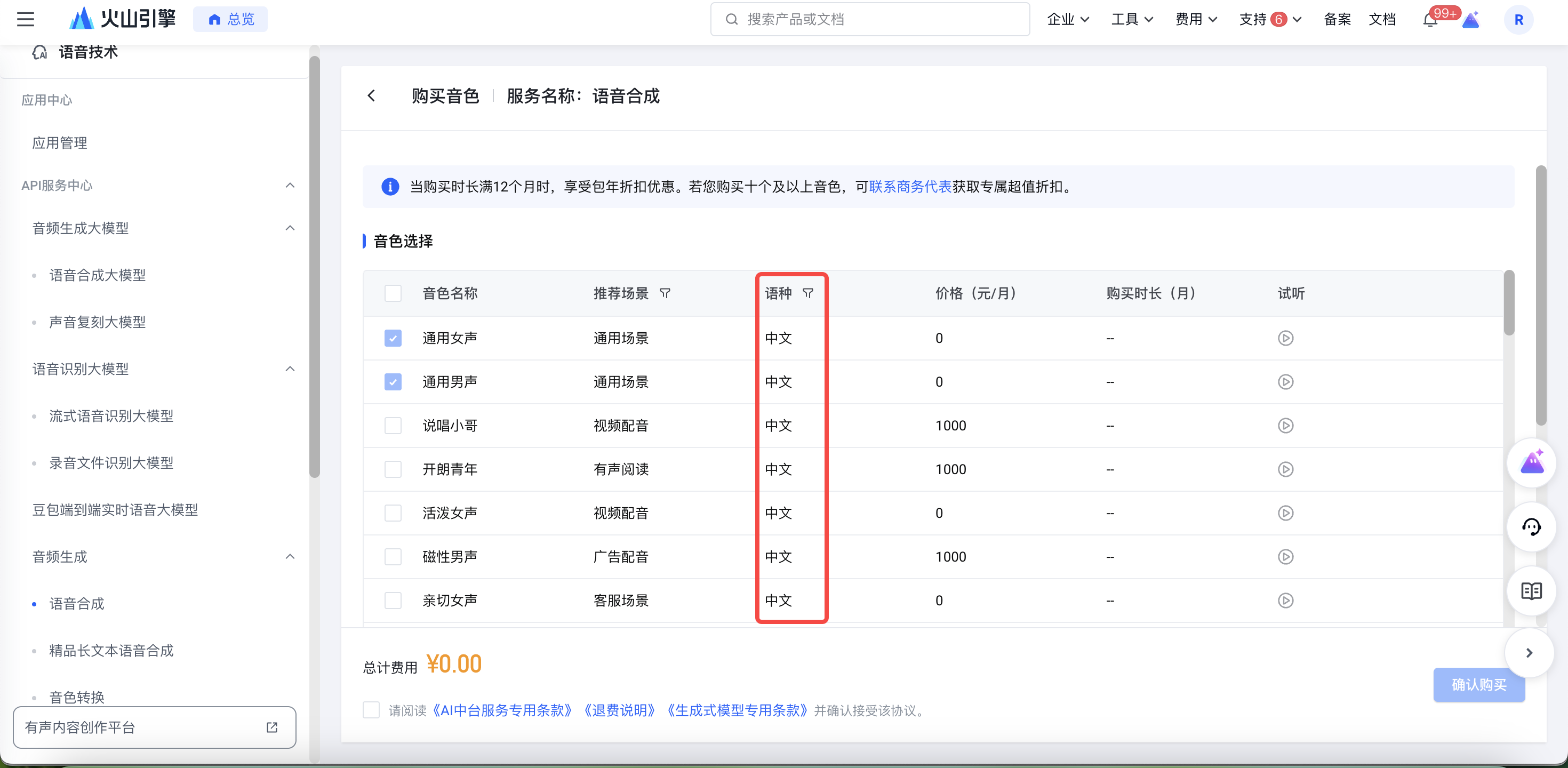Viewport: 1568px width, 768px height.
Task: Click the Volcano Engine logo
Action: (x=122, y=19)
